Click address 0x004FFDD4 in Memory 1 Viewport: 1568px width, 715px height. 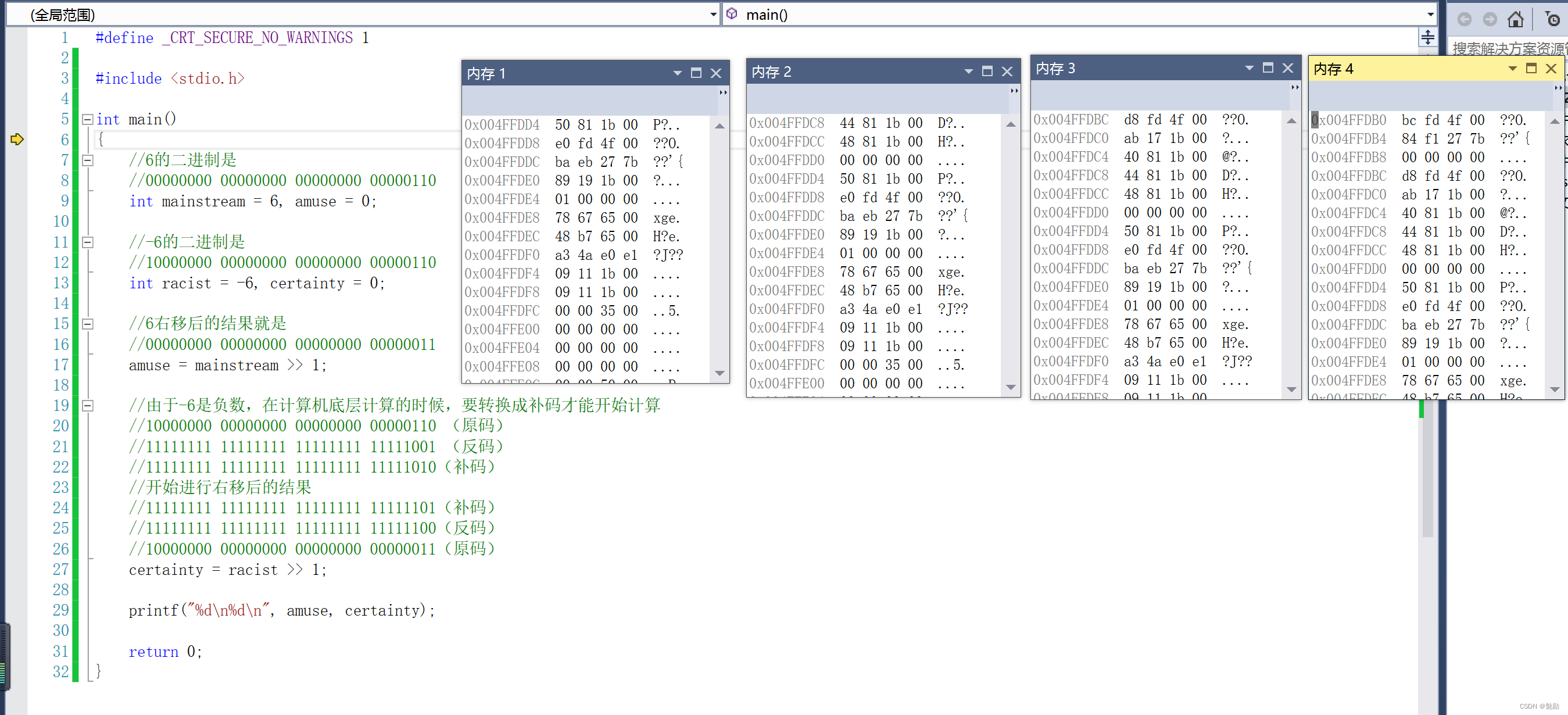502,125
